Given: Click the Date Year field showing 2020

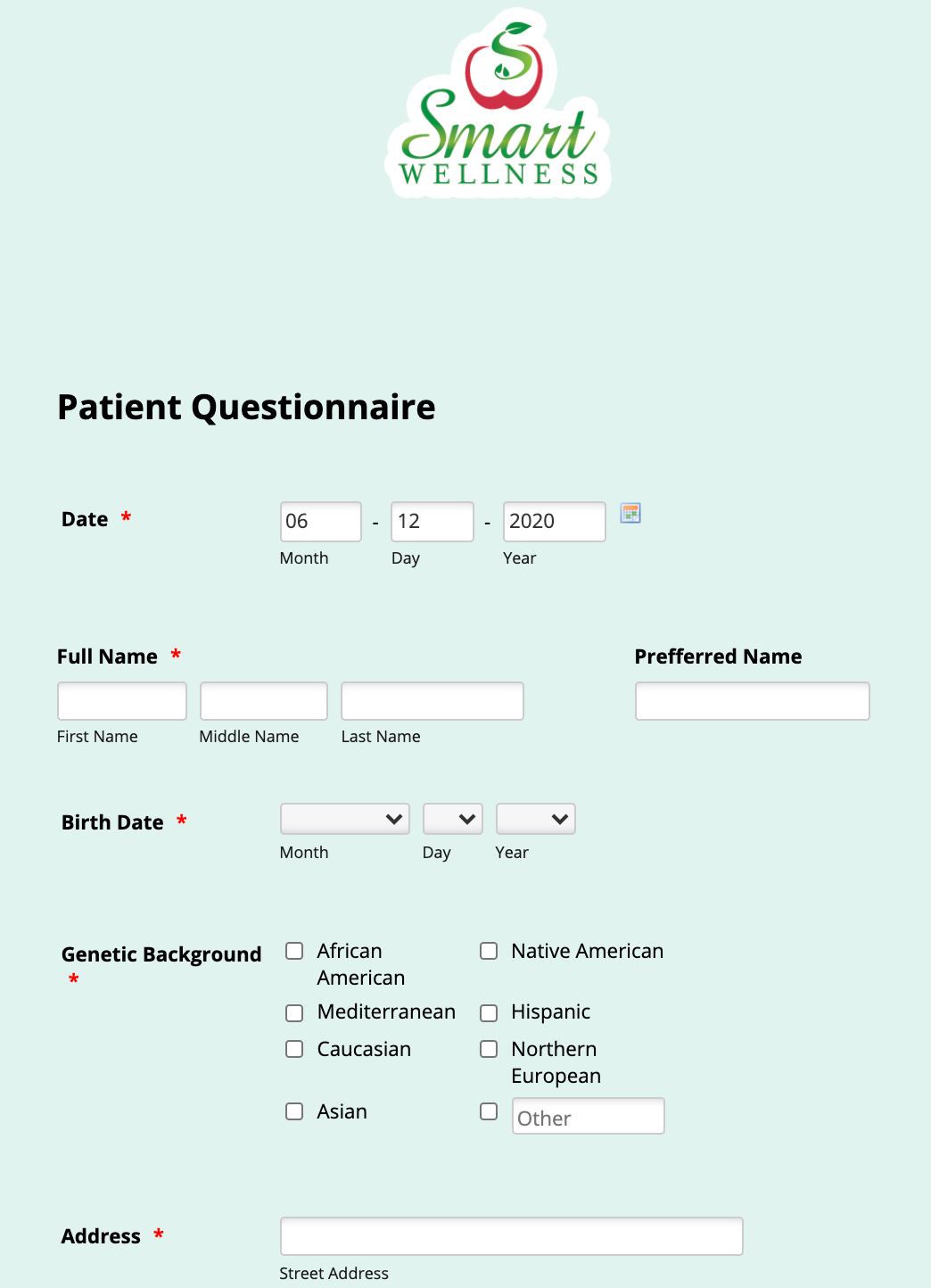Looking at the screenshot, I should click(554, 522).
